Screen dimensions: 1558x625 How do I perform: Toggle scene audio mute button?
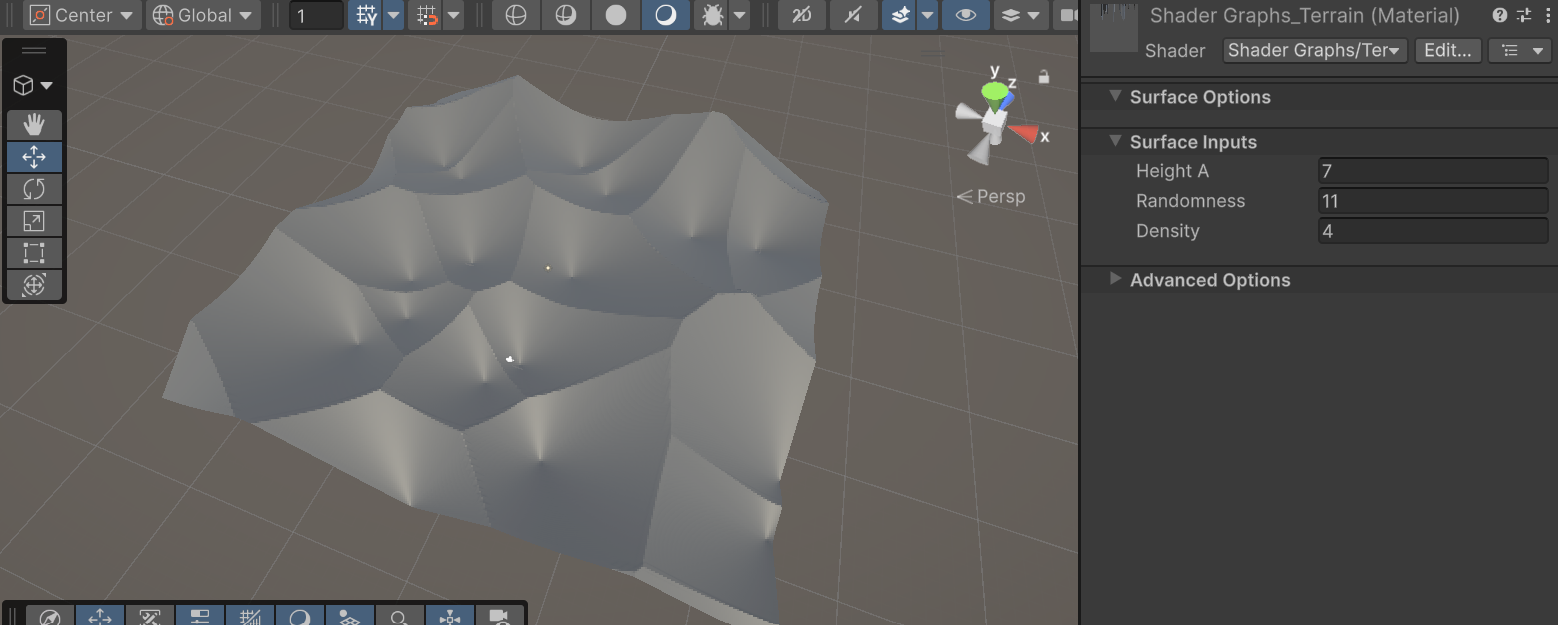tap(853, 15)
